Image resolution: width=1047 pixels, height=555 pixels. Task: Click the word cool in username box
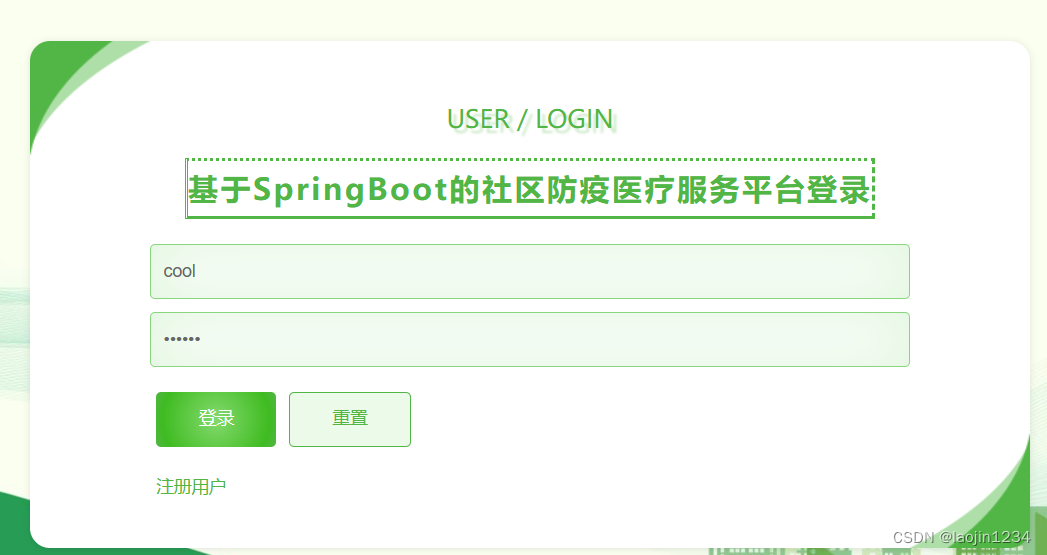coord(180,271)
